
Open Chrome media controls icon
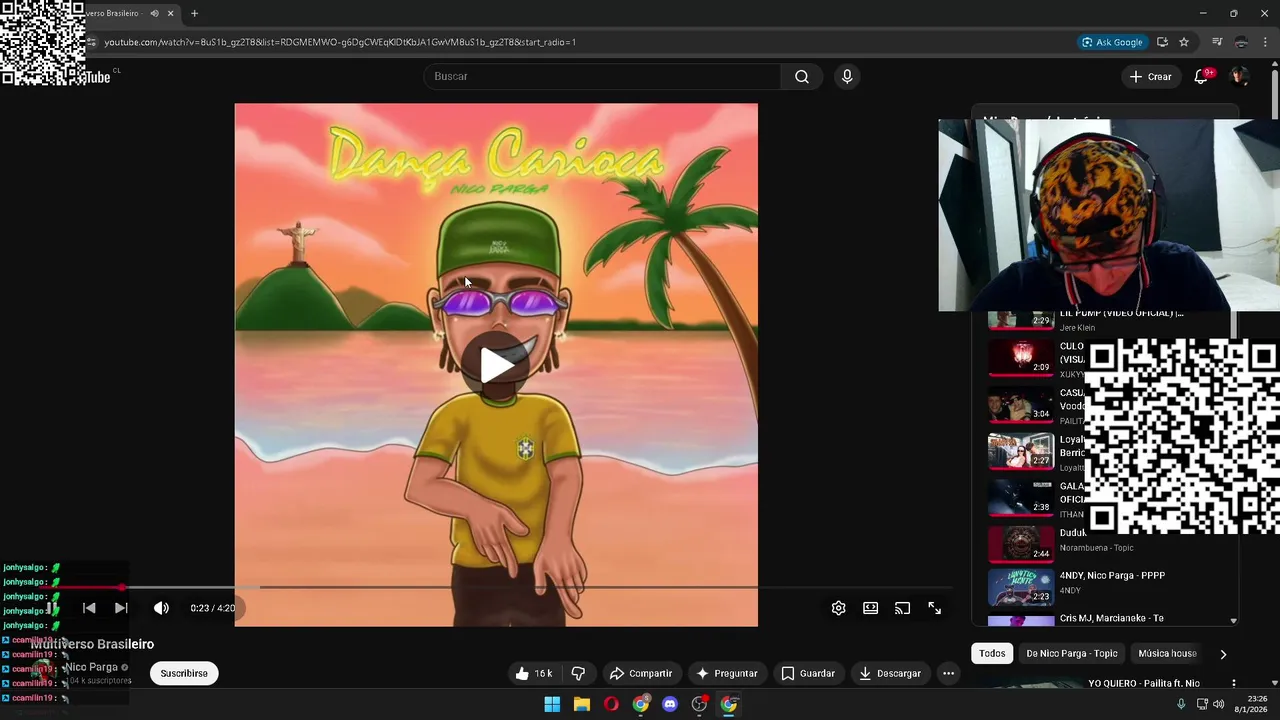1217,42
